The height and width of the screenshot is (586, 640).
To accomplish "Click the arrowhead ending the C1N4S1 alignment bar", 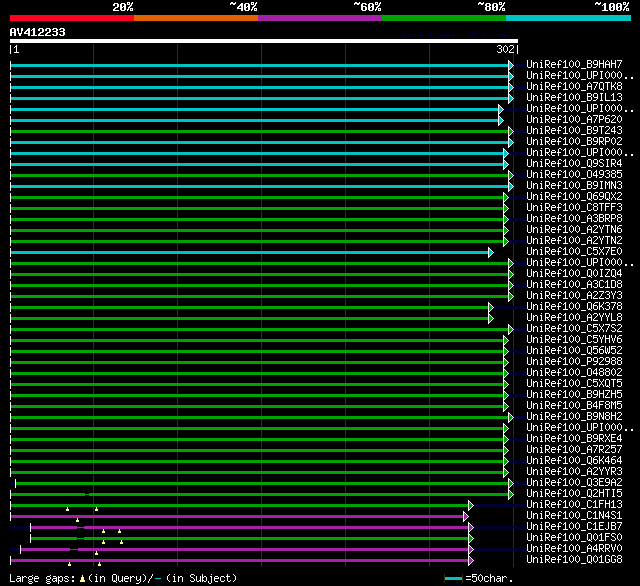I will point(467,516).
